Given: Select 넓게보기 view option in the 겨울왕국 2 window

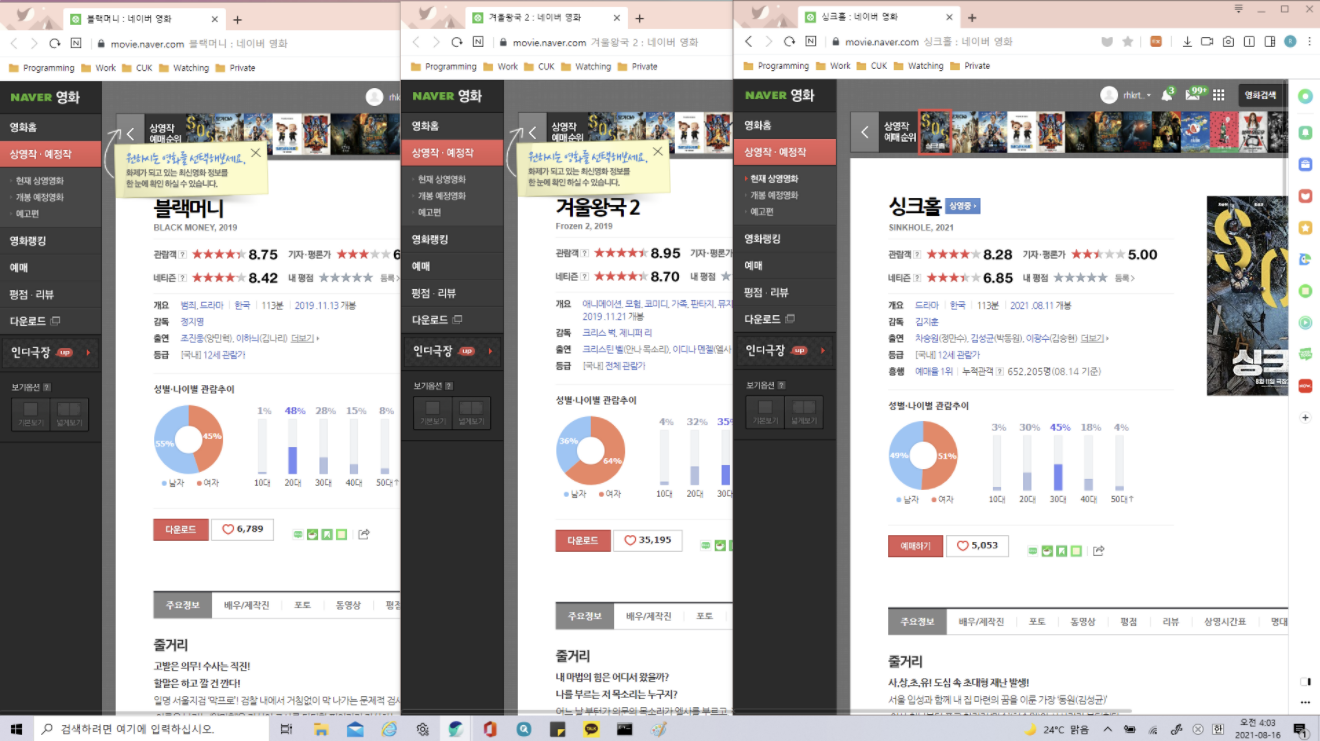Looking at the screenshot, I should tap(471, 413).
